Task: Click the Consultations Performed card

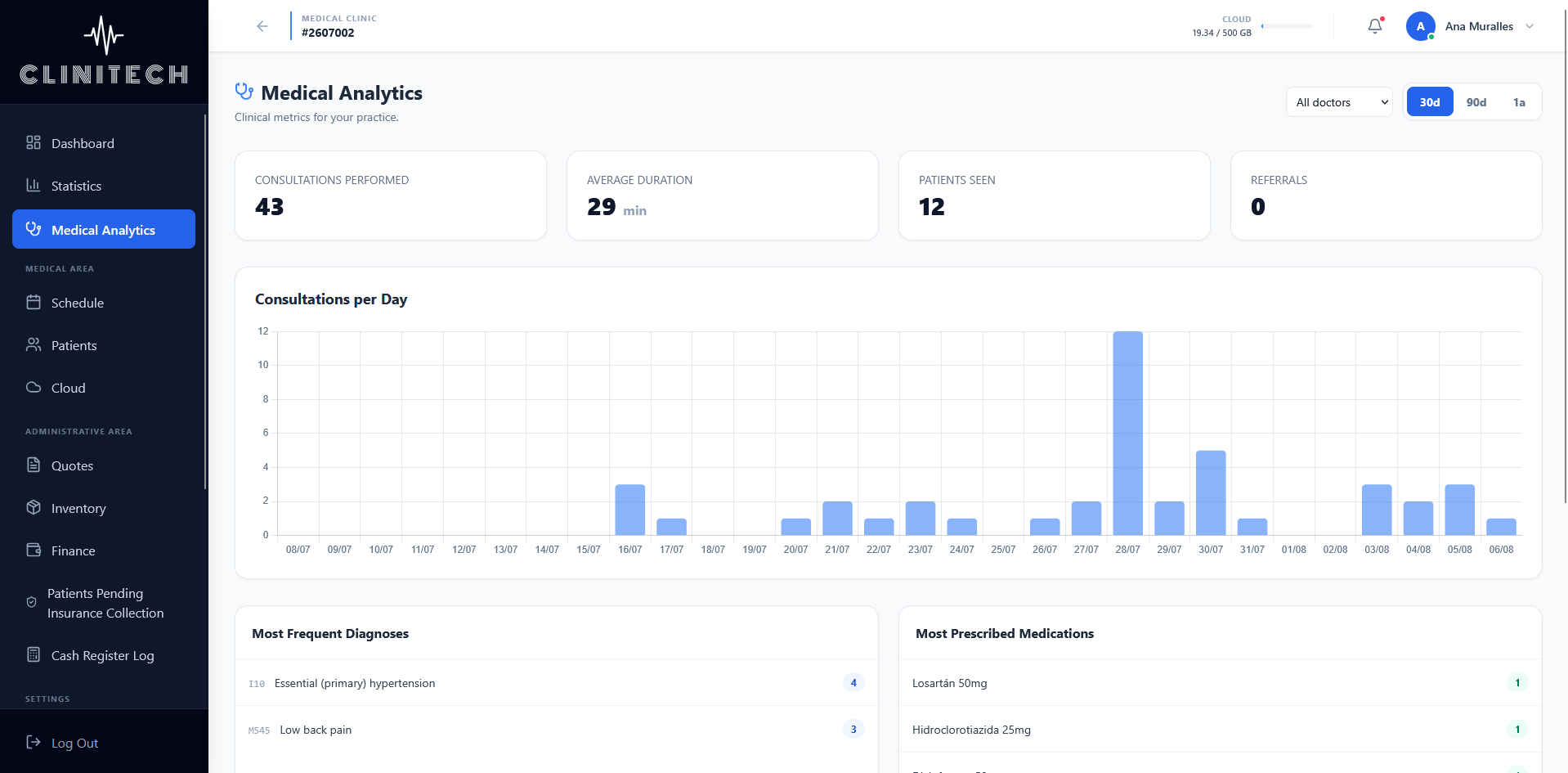Action: (x=391, y=195)
